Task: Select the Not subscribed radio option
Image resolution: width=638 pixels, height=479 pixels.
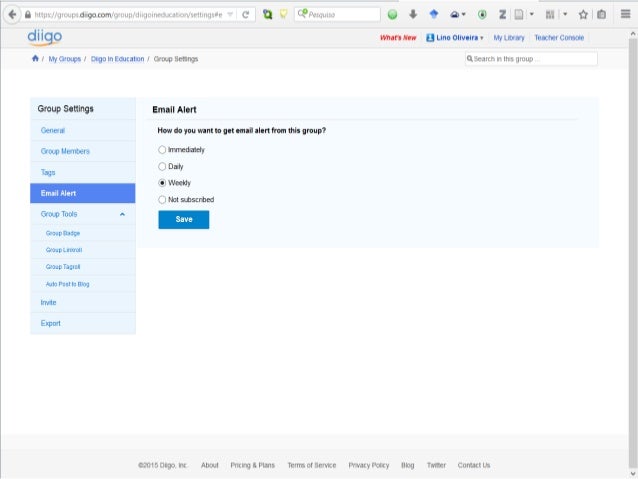Action: [x=162, y=199]
